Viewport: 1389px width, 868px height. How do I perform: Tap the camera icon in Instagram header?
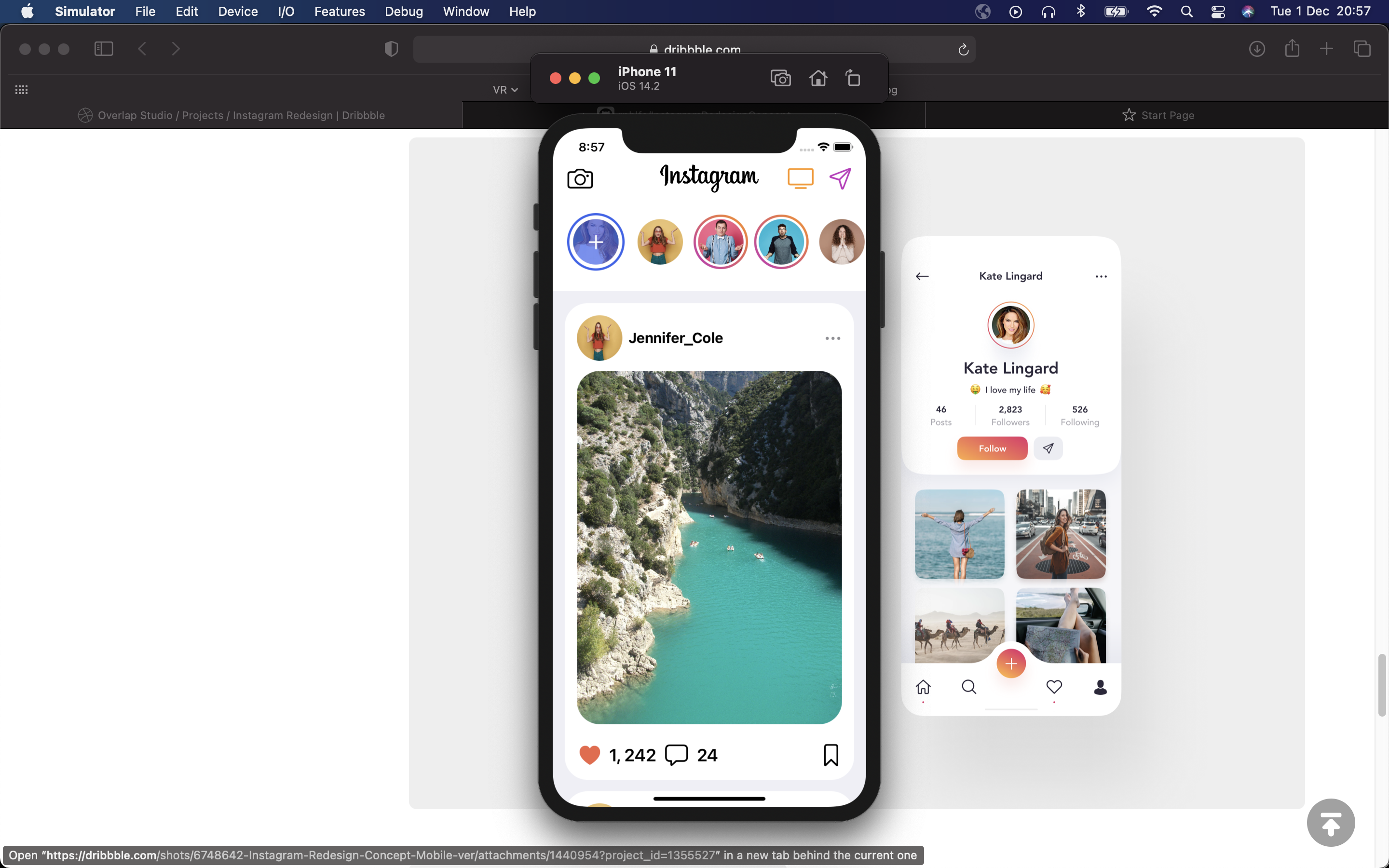[x=580, y=179]
